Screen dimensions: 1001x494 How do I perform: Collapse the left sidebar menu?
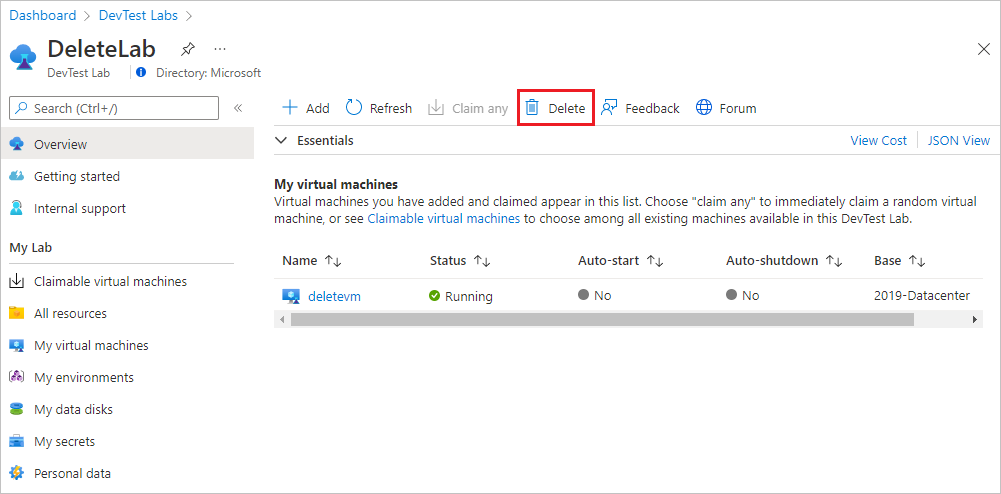pos(238,108)
